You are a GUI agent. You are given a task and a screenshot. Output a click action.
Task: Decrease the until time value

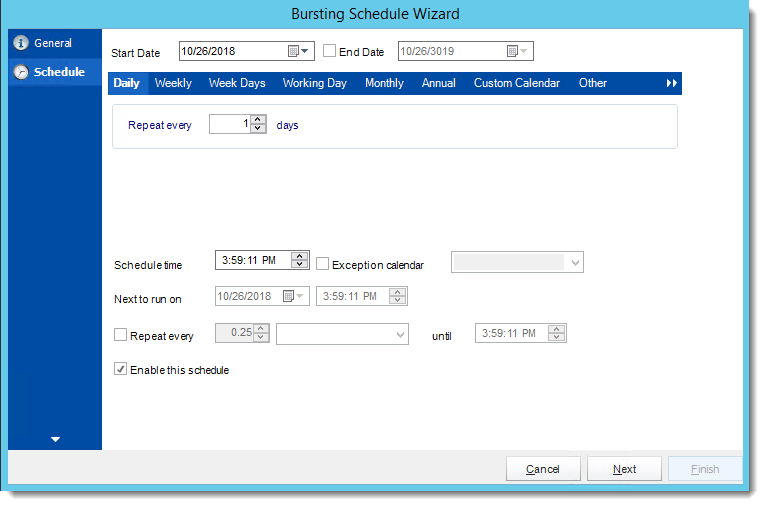point(556,337)
